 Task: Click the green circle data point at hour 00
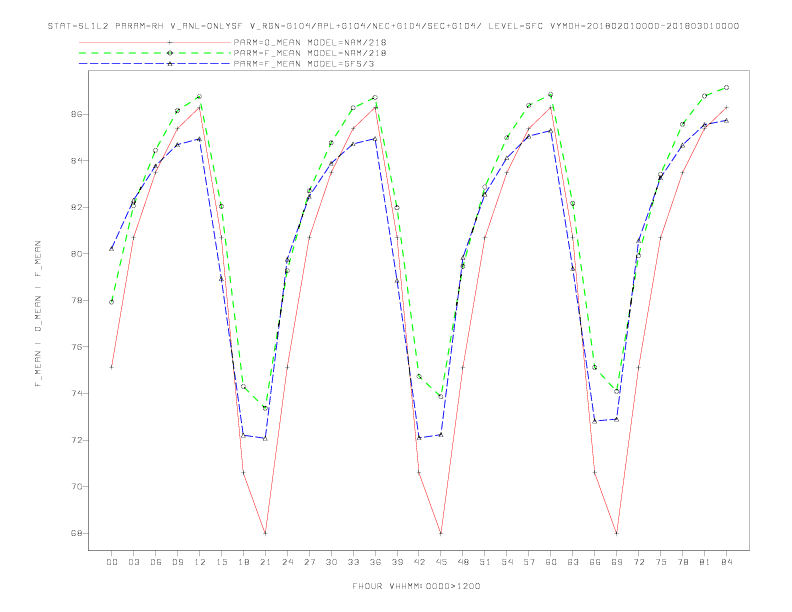coord(112,302)
